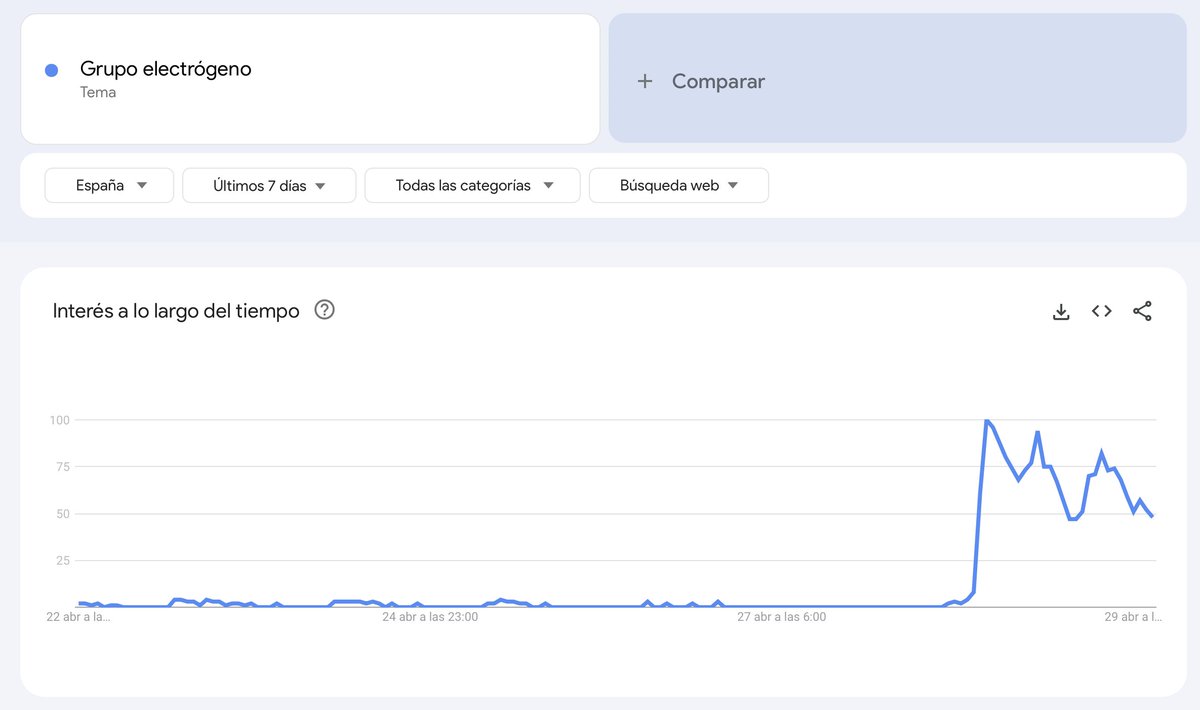Edit the Grupo electrógeno search term
This screenshot has height=710, width=1200.
click(x=310, y=79)
